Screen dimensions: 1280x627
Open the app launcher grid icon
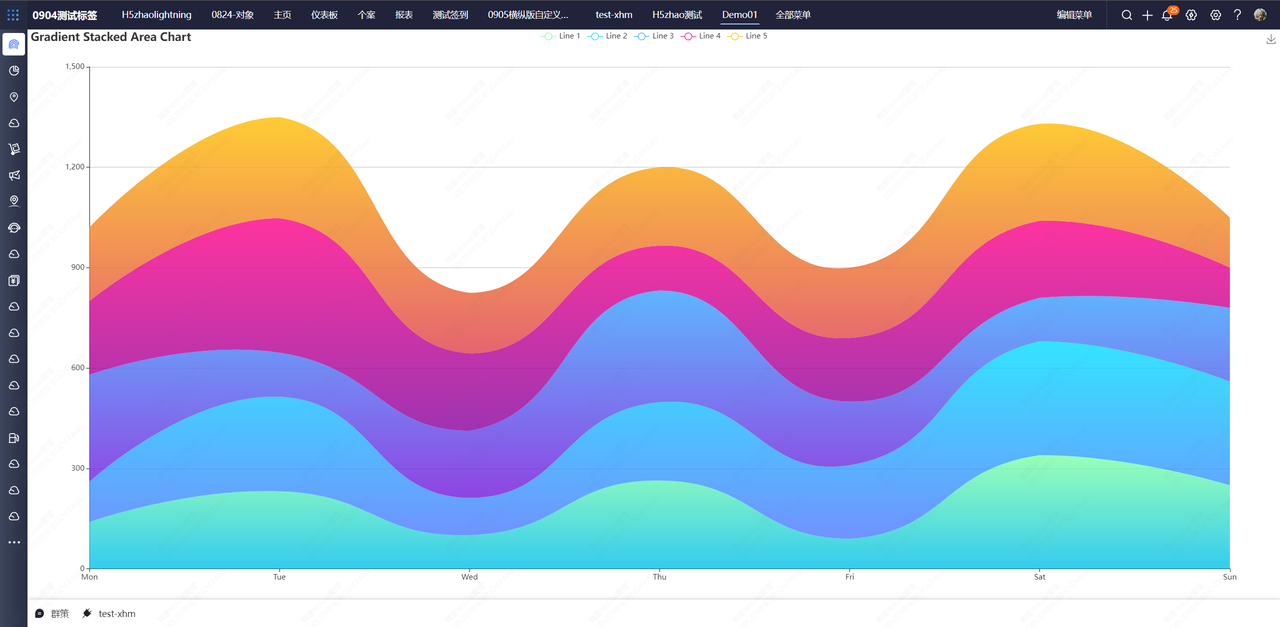[13, 15]
